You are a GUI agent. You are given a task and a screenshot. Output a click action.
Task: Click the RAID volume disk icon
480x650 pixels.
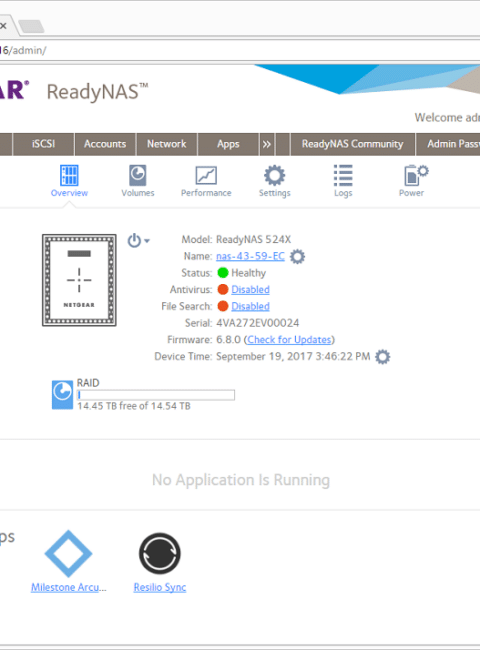62,395
